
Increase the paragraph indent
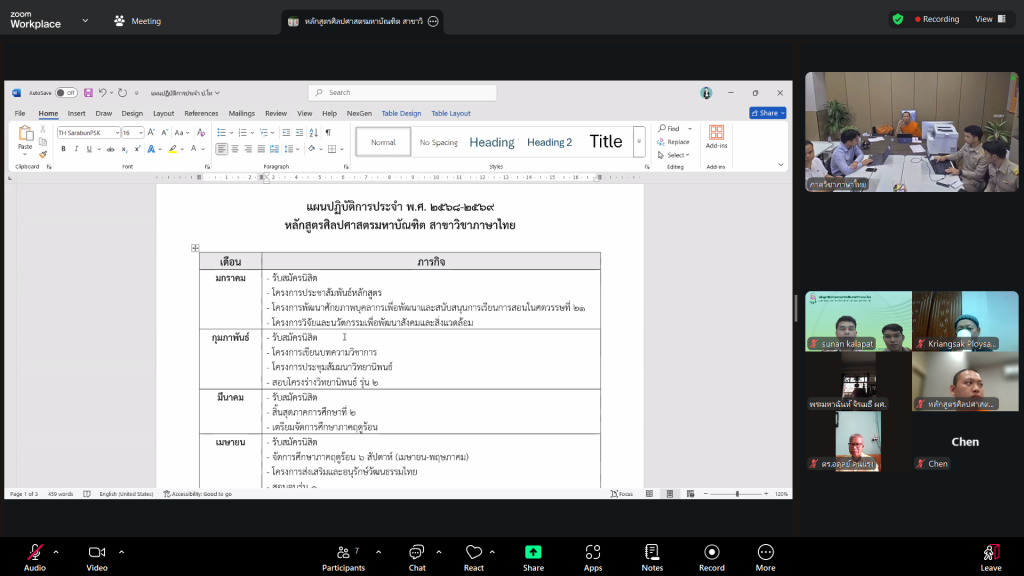click(x=299, y=133)
